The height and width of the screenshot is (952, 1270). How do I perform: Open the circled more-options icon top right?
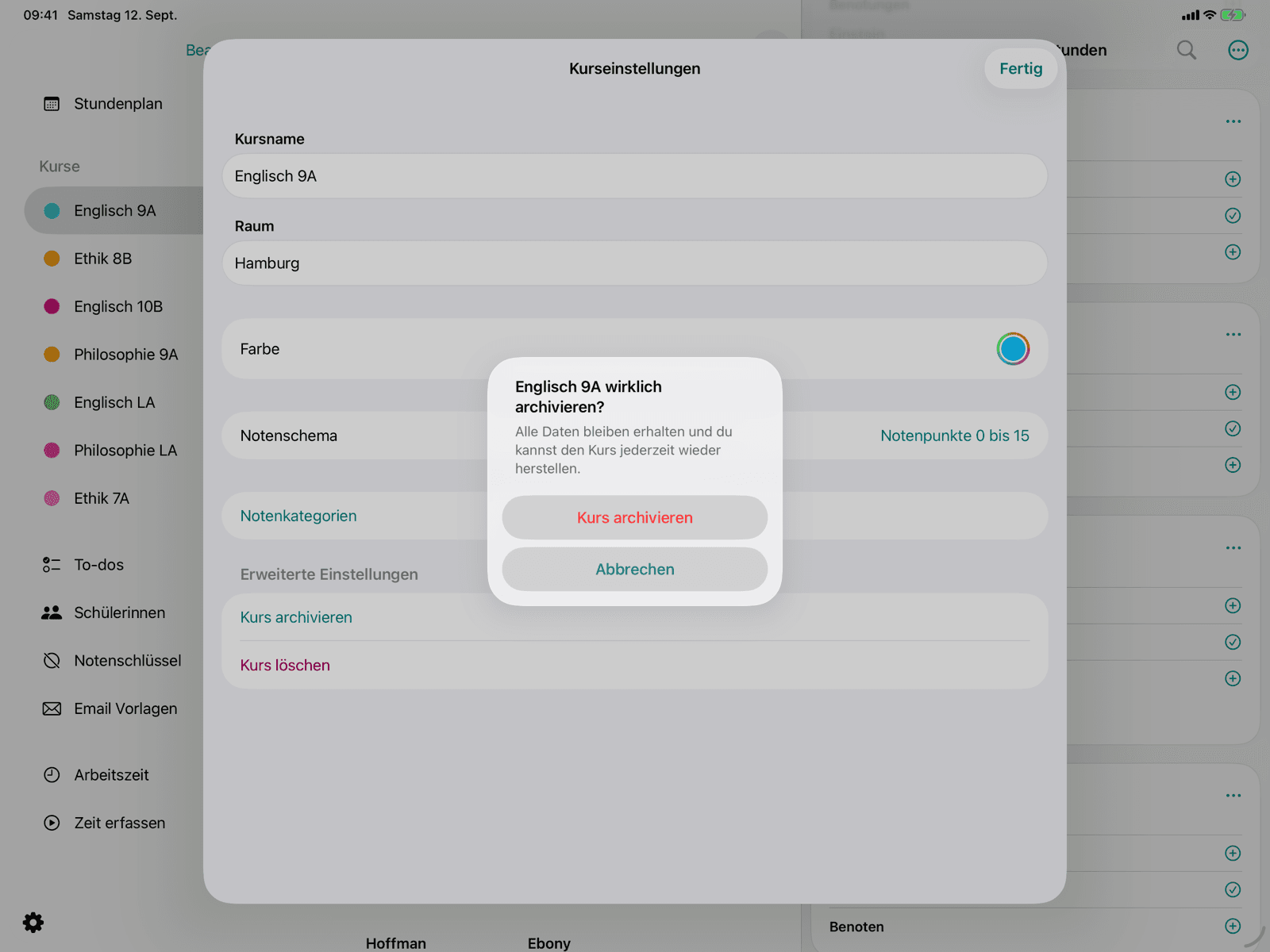(x=1238, y=50)
